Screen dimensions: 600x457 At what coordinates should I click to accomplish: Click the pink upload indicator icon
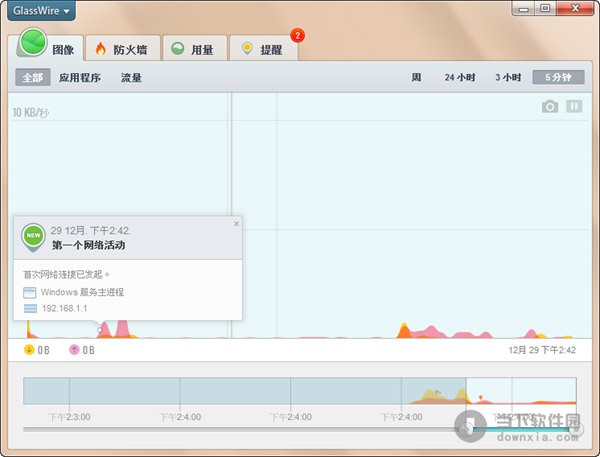pos(74,349)
